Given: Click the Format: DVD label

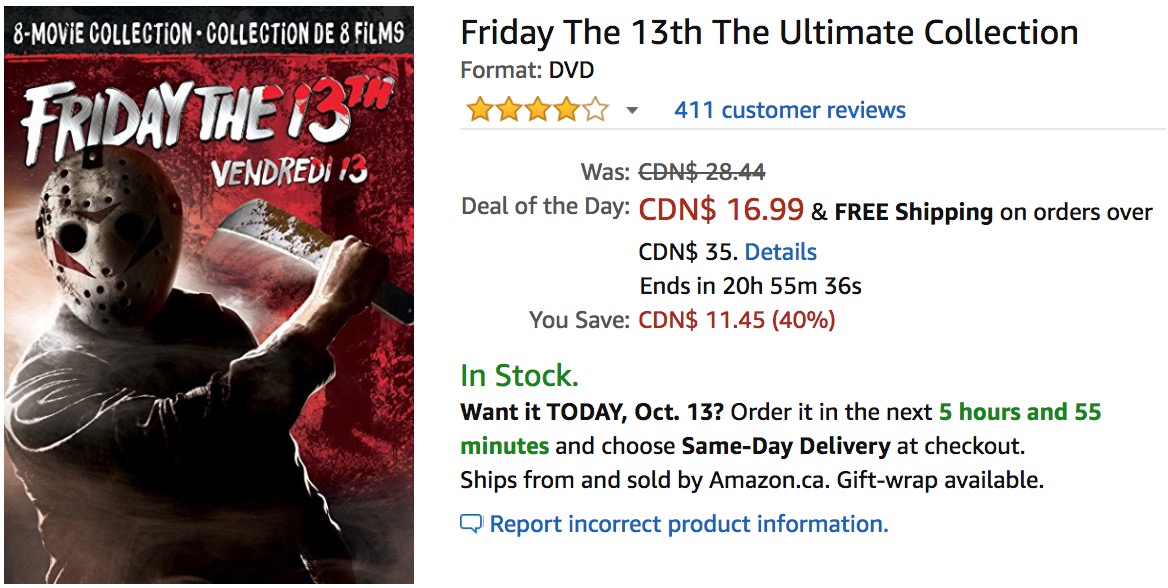Looking at the screenshot, I should [527, 71].
